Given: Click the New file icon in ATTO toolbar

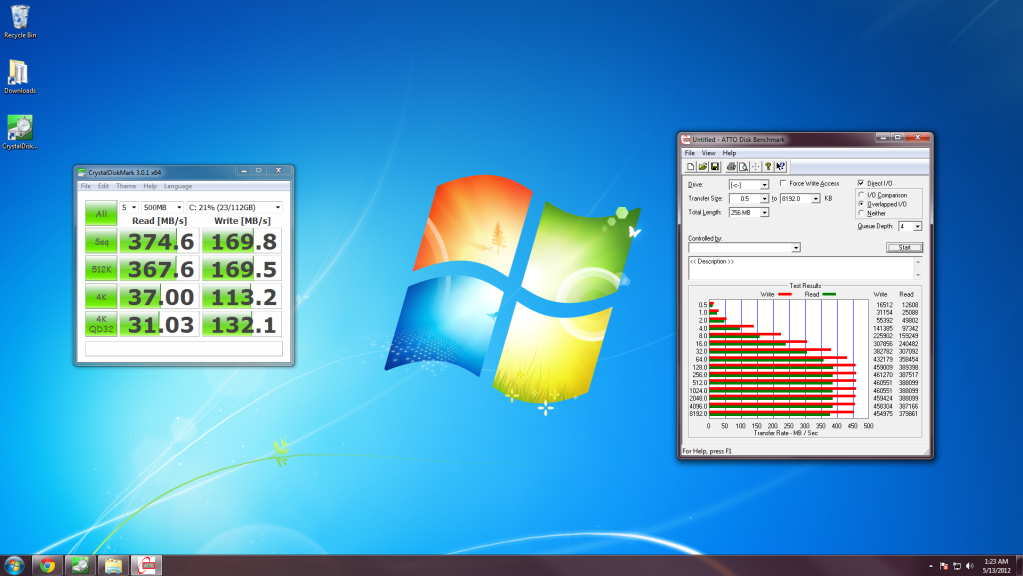Looking at the screenshot, I should (690, 167).
